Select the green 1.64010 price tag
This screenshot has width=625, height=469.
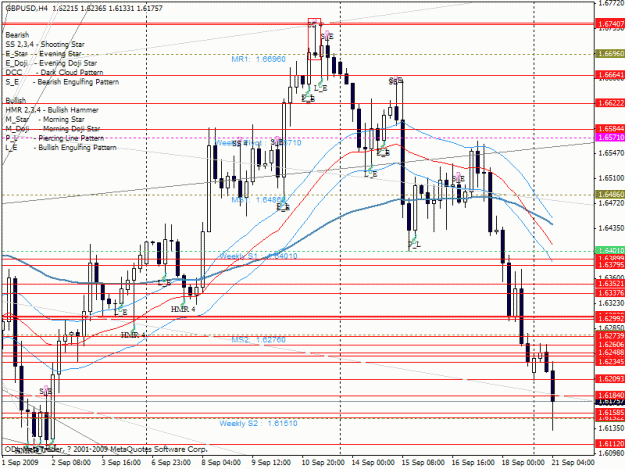pyautogui.click(x=609, y=250)
